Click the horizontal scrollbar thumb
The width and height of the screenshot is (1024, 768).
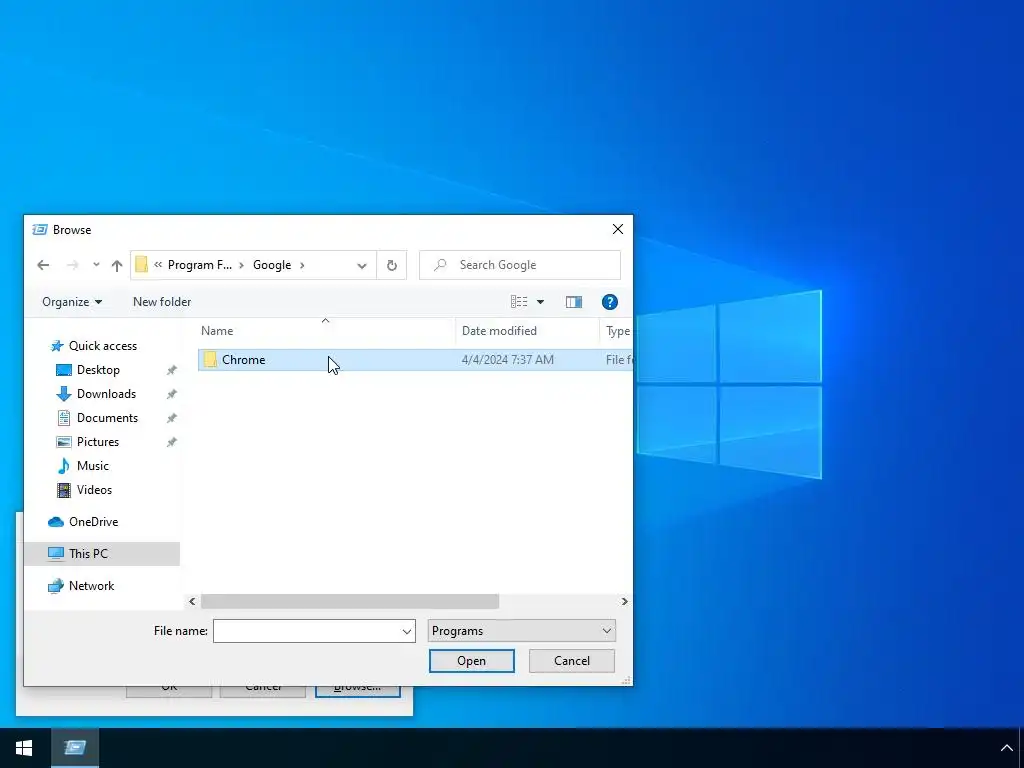tap(349, 601)
